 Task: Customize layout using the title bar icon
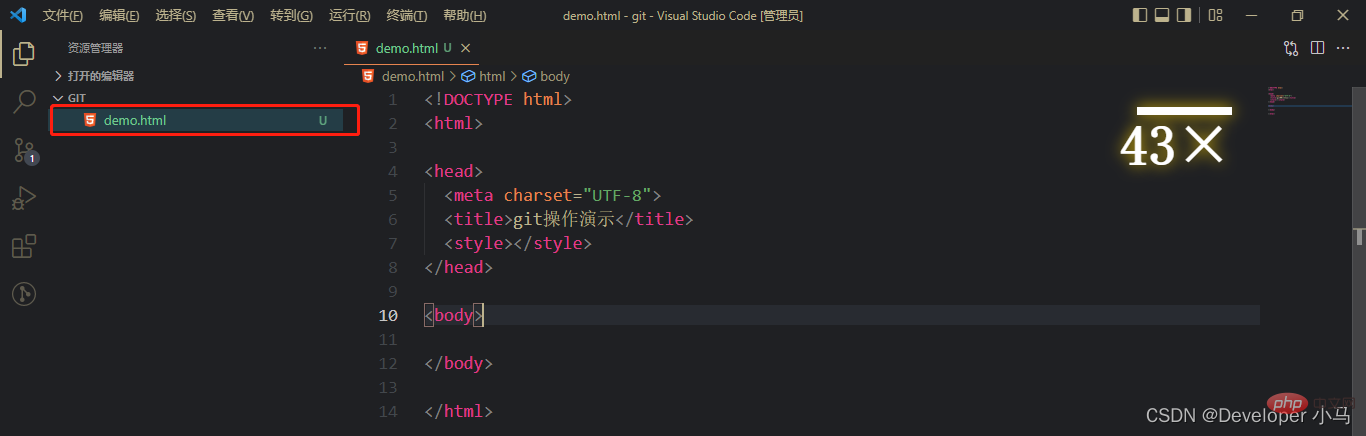[1215, 15]
